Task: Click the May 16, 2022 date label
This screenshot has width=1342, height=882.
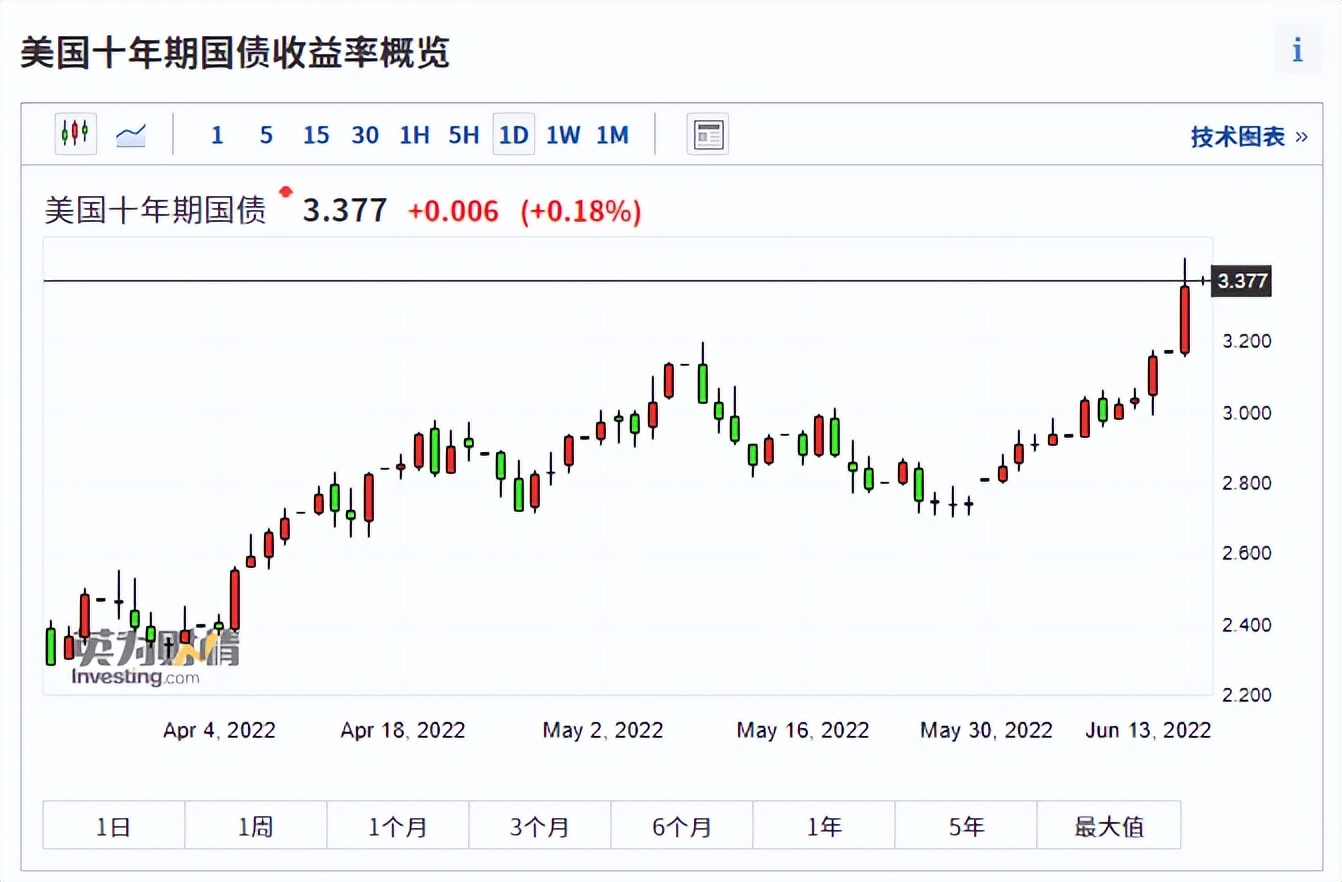Action: pyautogui.click(x=803, y=730)
